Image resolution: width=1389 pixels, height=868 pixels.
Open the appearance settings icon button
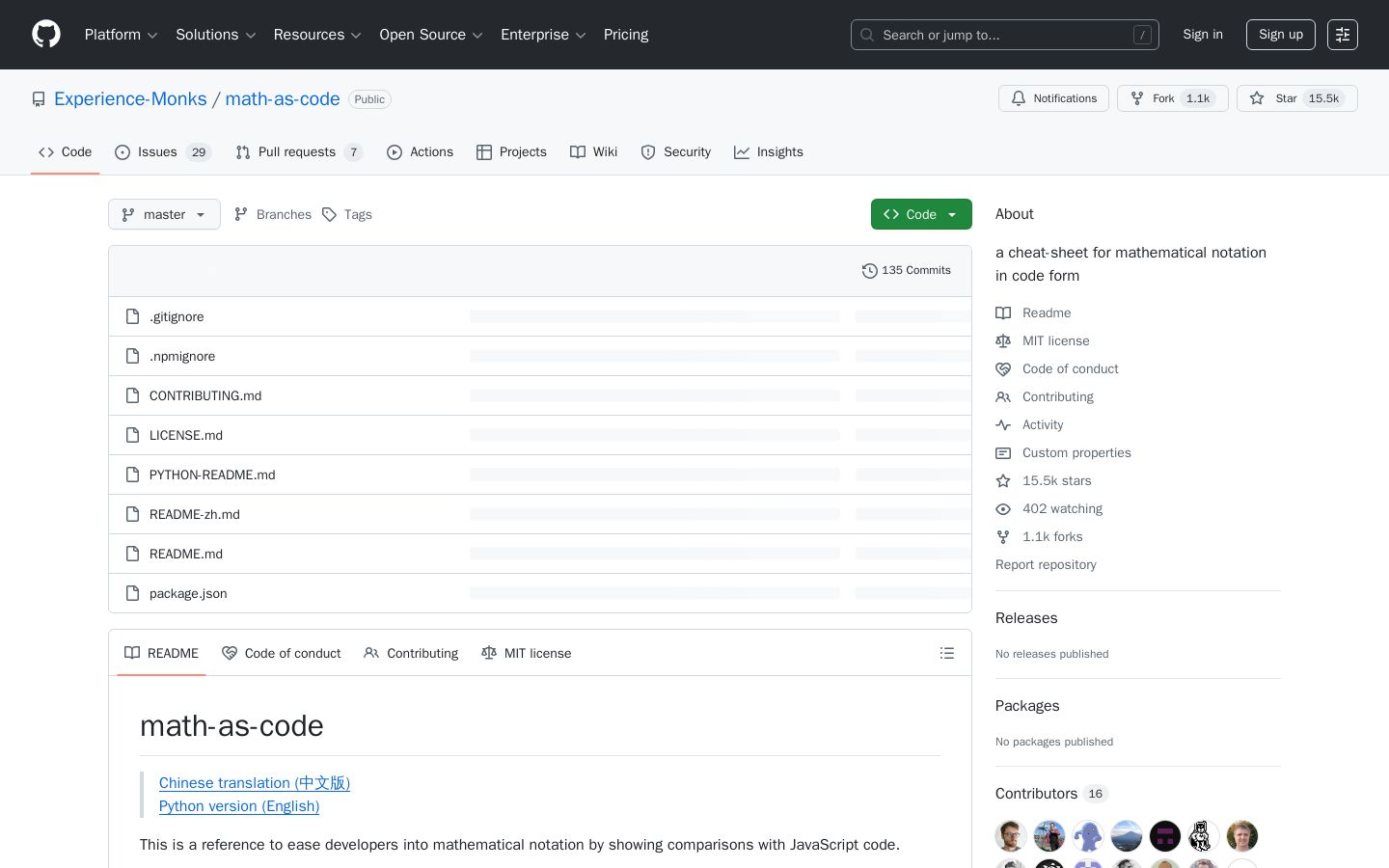(x=1343, y=35)
